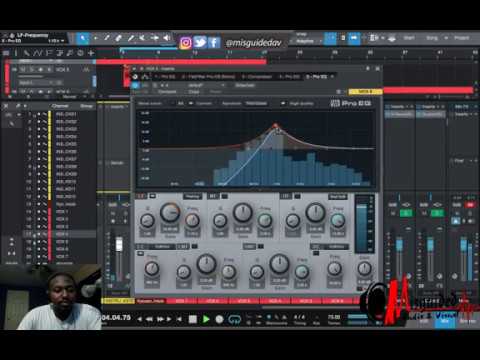The image size is (480, 360).
Task: Select the Bend tool in the toolbar
Action: pyautogui.click(x=154, y=38)
